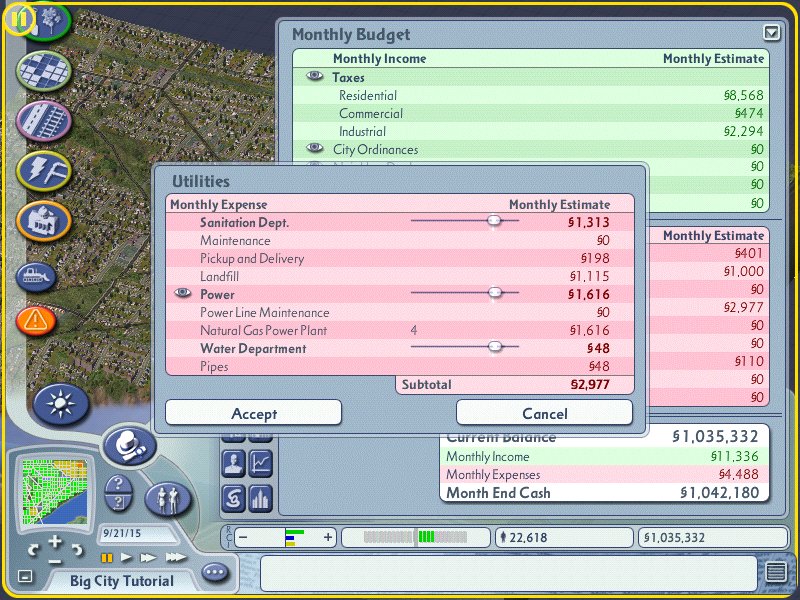
Task: Switch to Mayor mode top hat icon
Action: [x=128, y=444]
